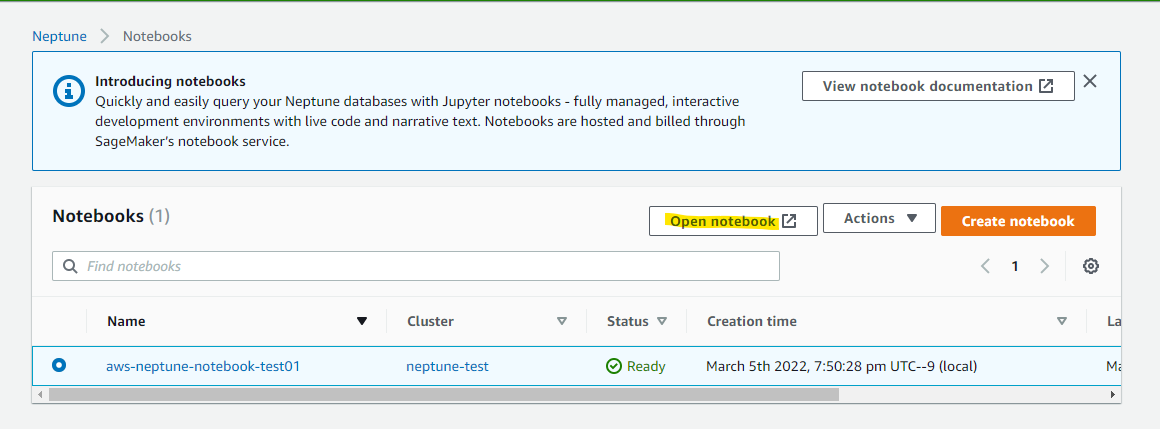Click the info icon in the notebooks banner
The height and width of the screenshot is (429, 1160).
pyautogui.click(x=69, y=91)
